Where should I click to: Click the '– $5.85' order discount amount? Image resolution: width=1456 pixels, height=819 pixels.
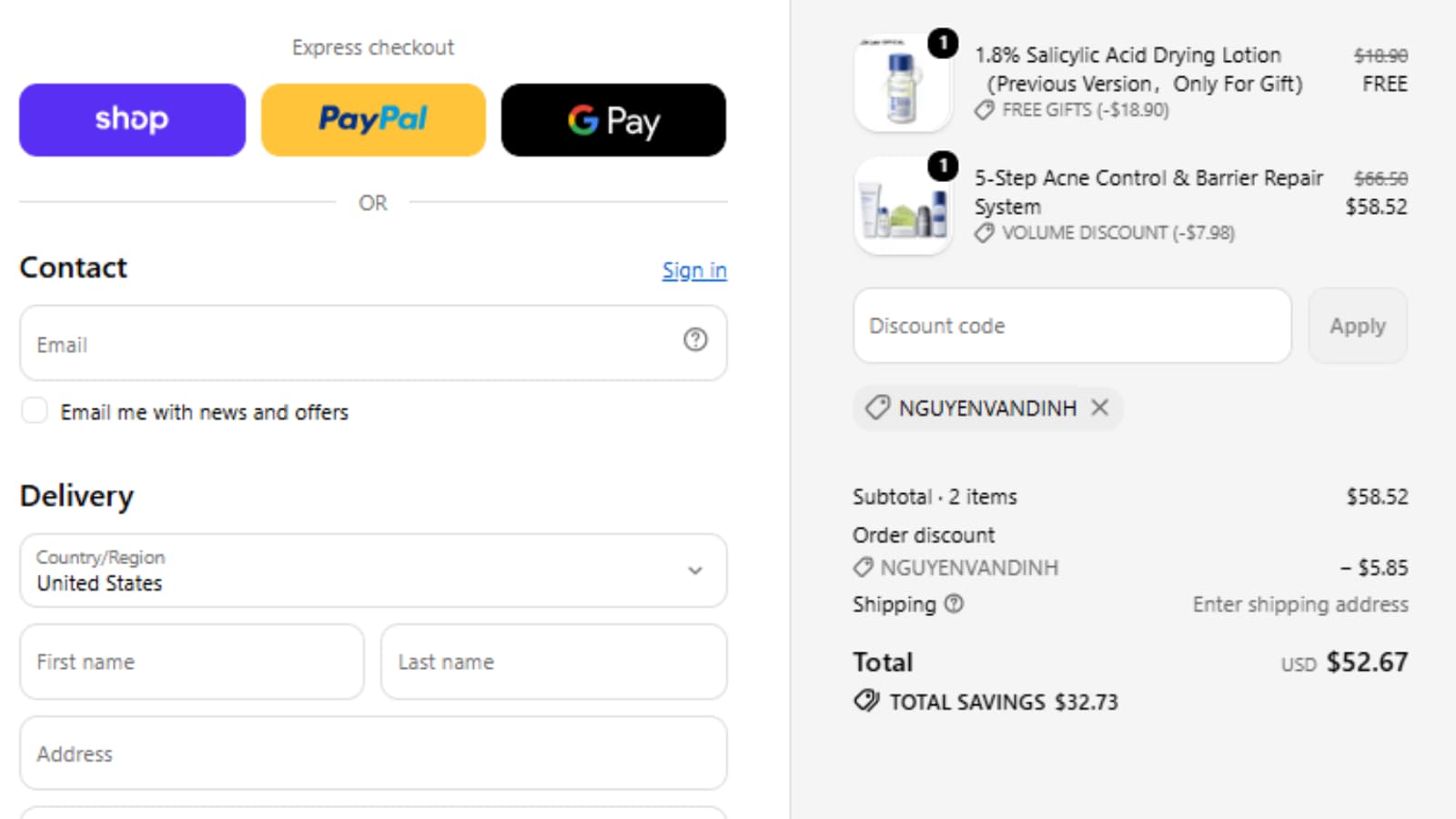click(1374, 568)
